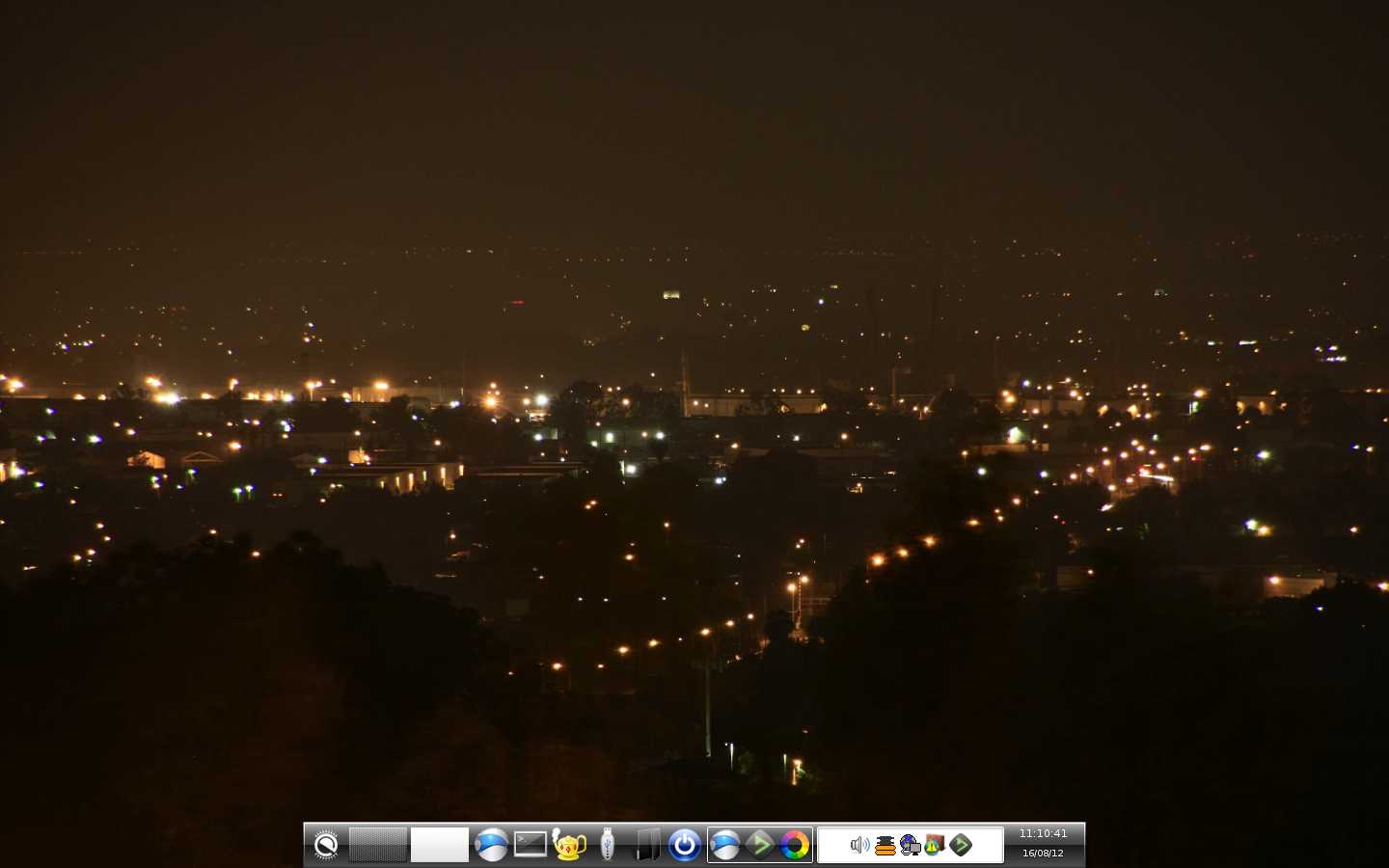The image size is (1389, 868).
Task: Click the yellow teapot icon
Action: (x=569, y=845)
